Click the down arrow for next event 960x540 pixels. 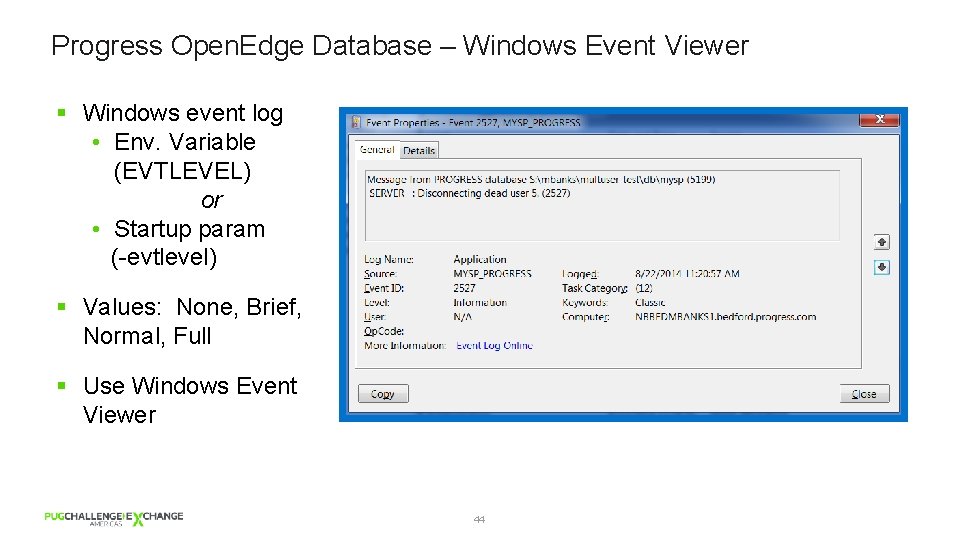[x=881, y=267]
